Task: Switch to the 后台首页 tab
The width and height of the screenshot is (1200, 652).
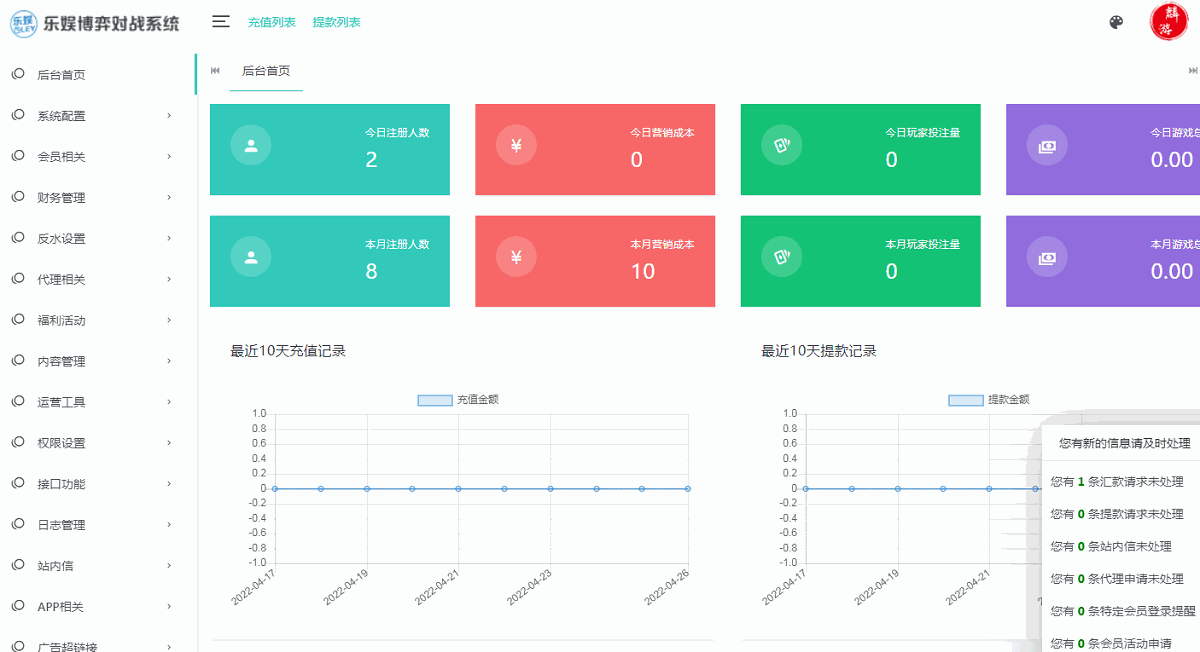Action: (x=265, y=71)
